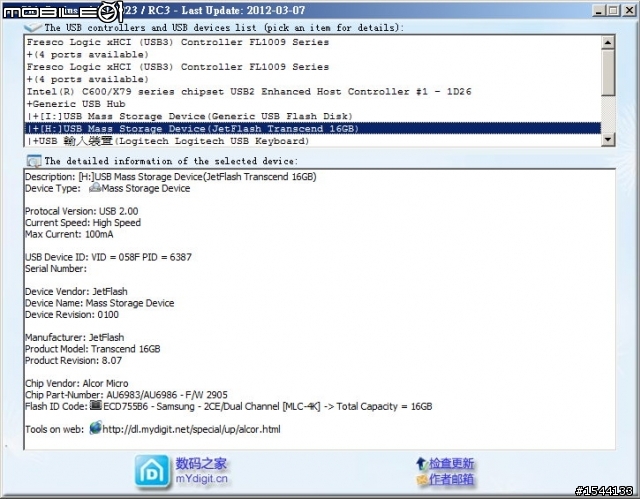Screen dimensions: 640x499
Task: Click the check update arrow icon
Action: [x=421, y=464]
